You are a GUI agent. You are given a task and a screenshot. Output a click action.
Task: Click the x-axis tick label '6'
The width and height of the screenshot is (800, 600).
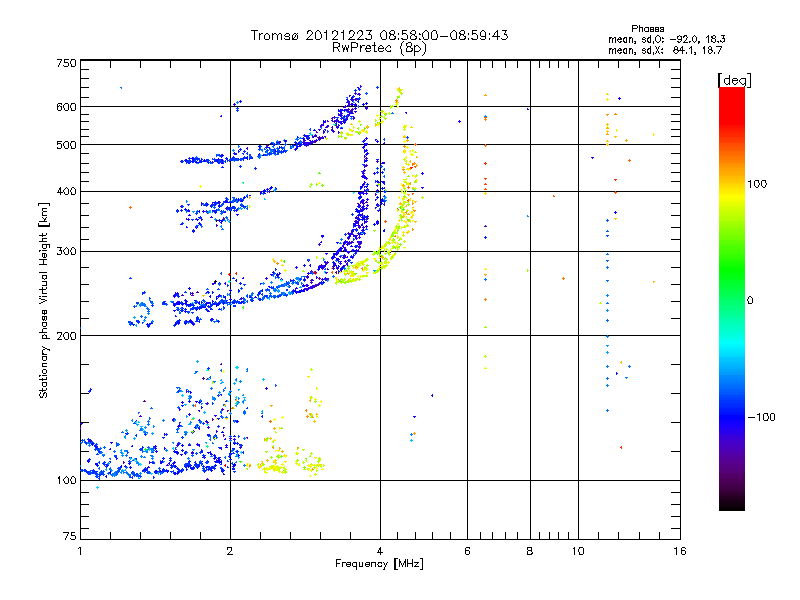coord(467,551)
